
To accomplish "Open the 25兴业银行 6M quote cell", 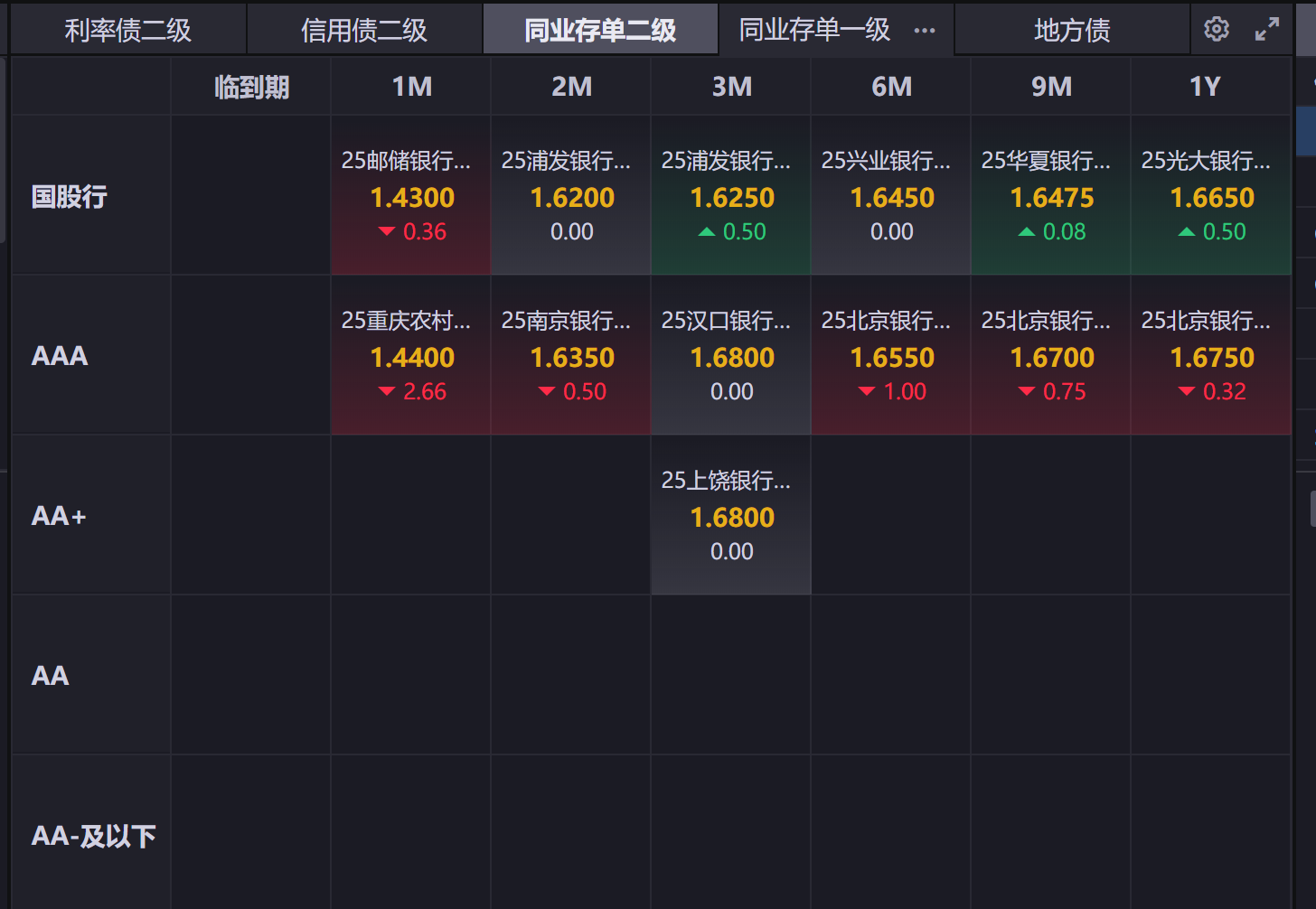I will tap(891, 196).
